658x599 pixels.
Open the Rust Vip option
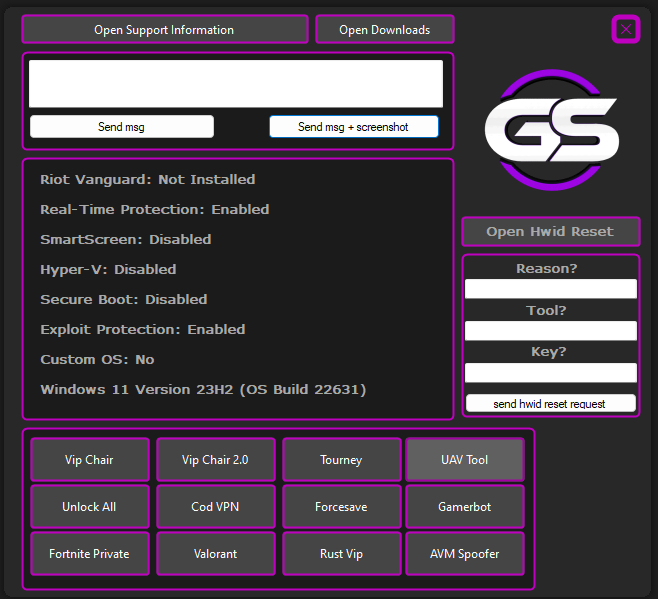pyautogui.click(x=341, y=554)
